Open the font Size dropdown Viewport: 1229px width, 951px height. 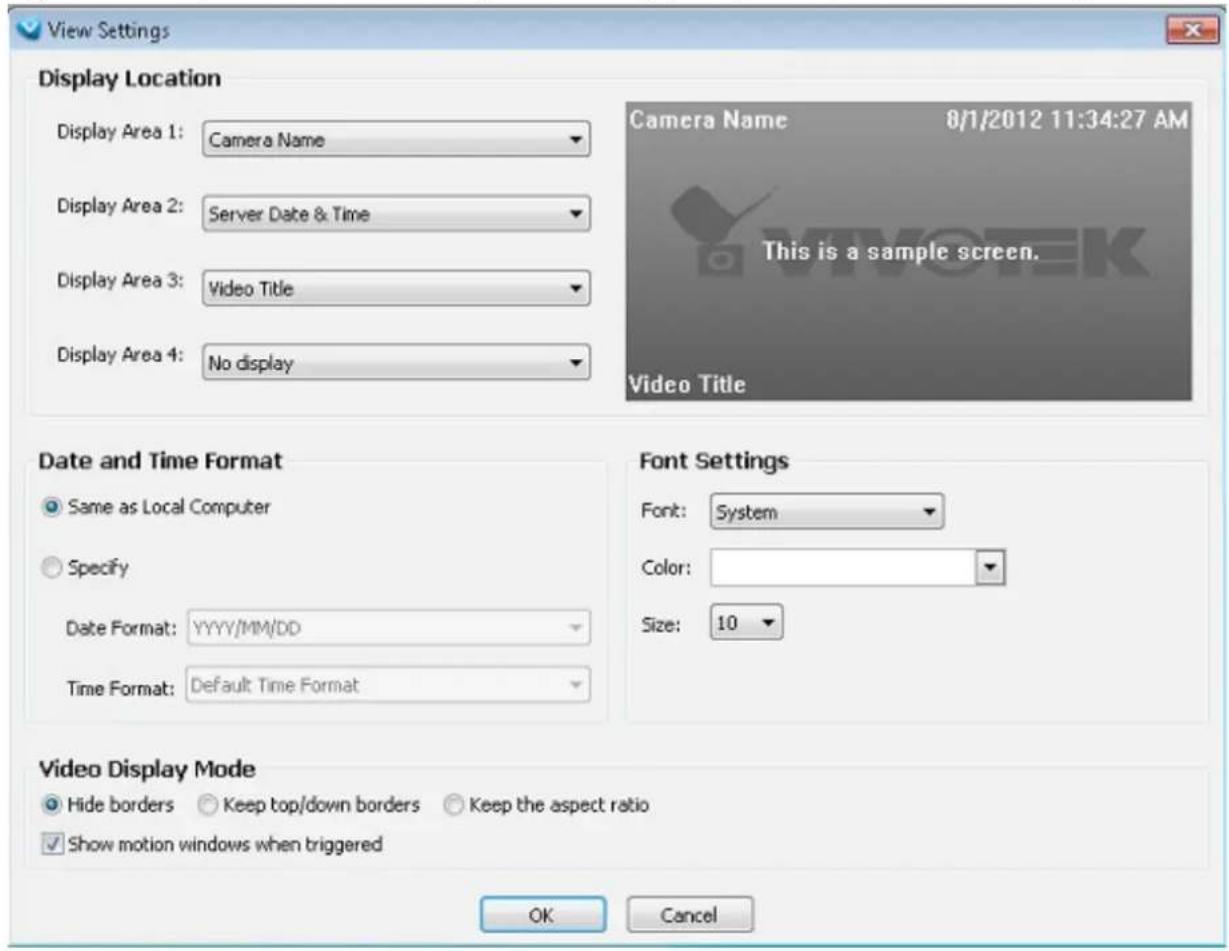pos(747,623)
